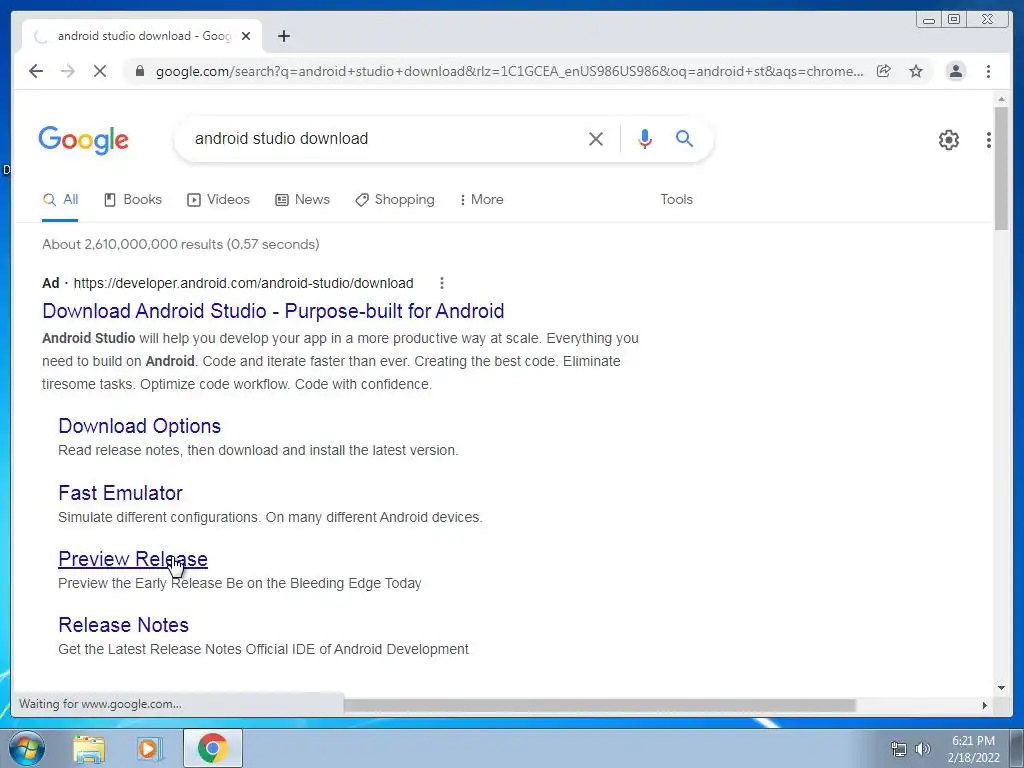Expand the More search categories
This screenshot has width=1024, height=768.
click(481, 200)
